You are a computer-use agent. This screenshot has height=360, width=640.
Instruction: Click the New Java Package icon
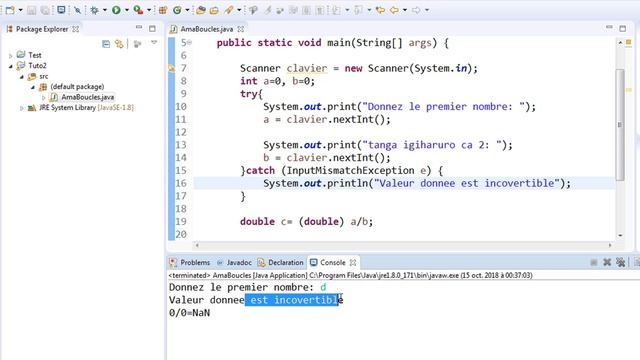point(162,10)
